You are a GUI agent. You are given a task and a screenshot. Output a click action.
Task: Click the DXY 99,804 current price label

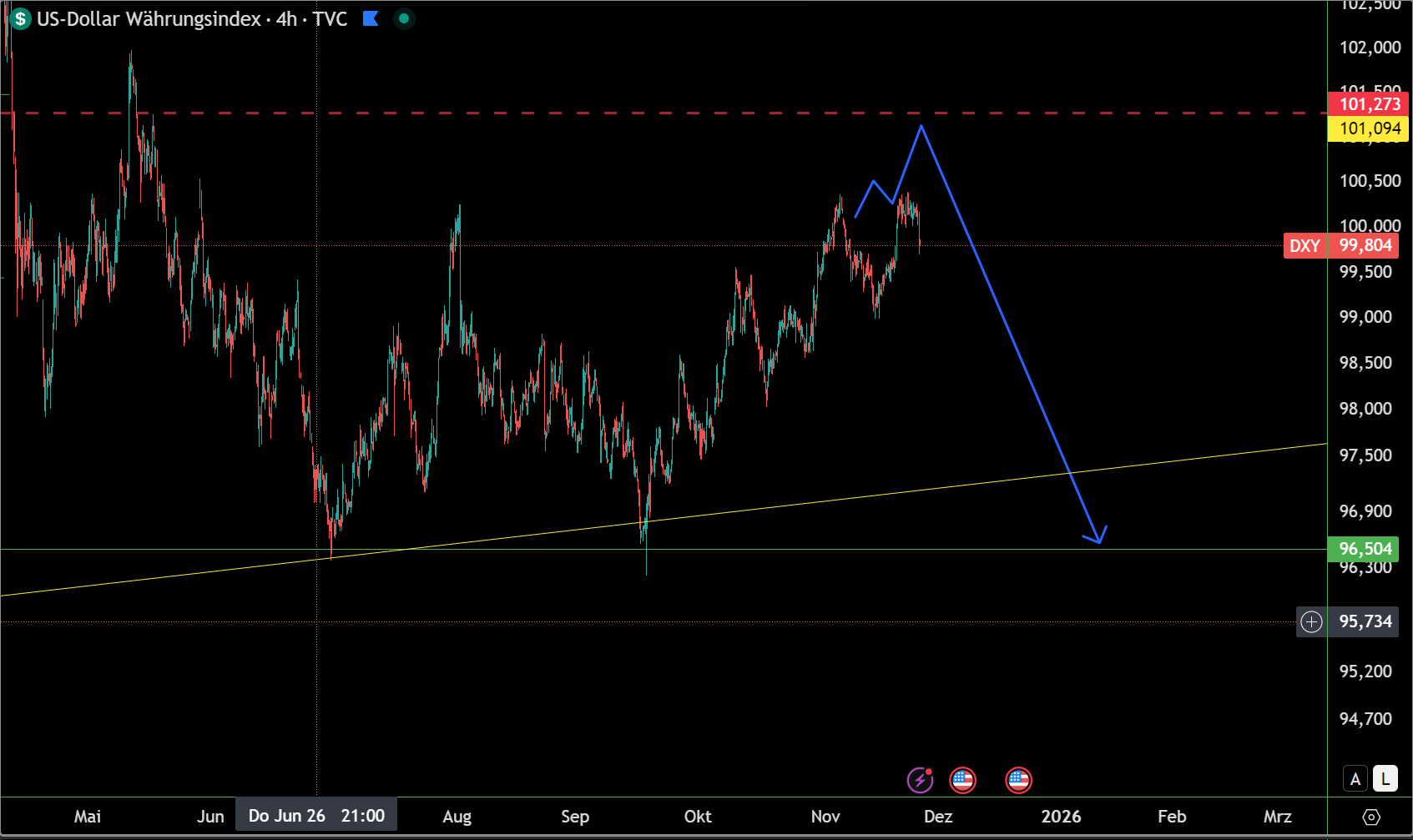tap(1341, 245)
